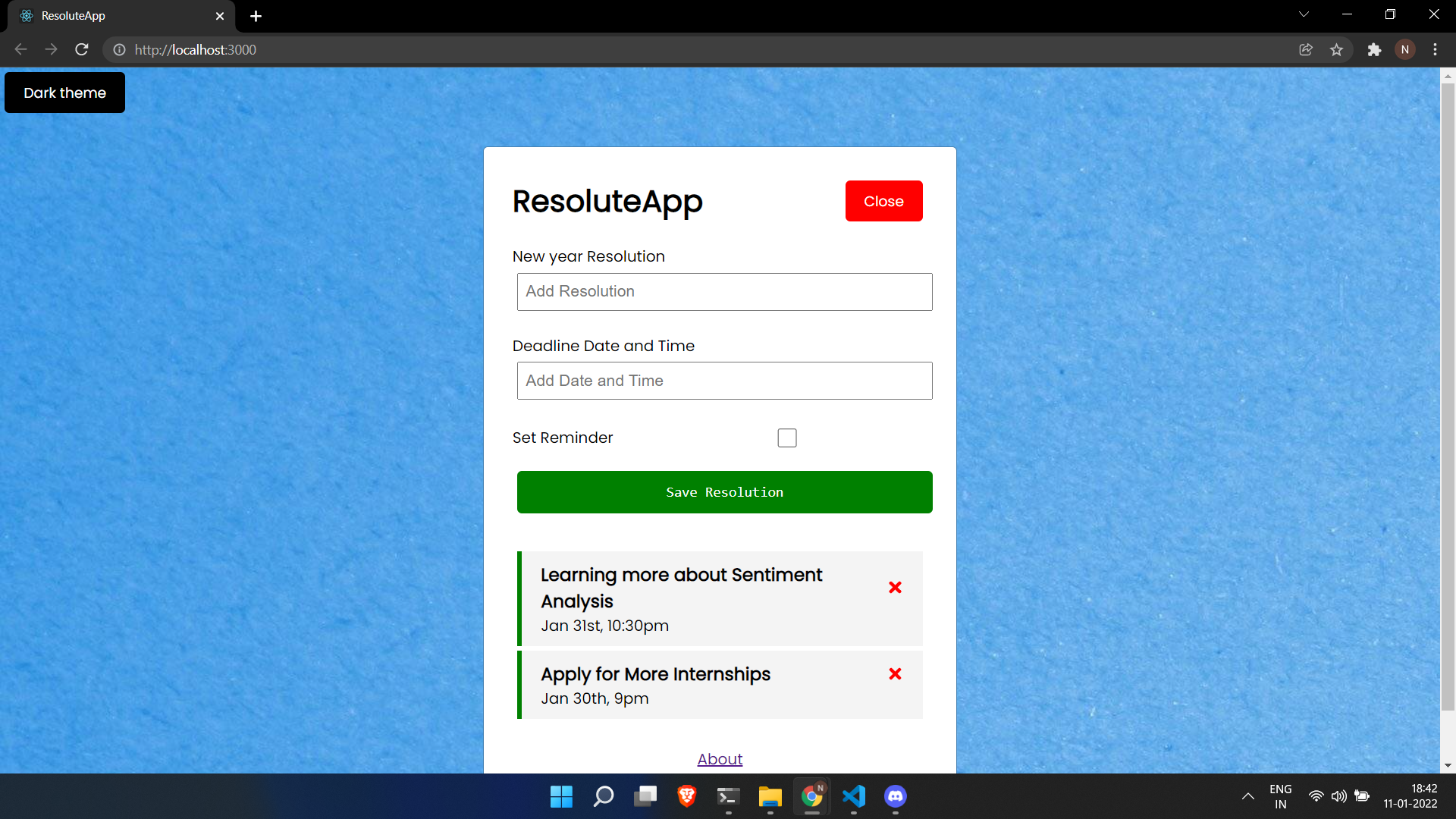Open a new browser tab
This screenshot has height=819, width=1456.
(x=256, y=16)
